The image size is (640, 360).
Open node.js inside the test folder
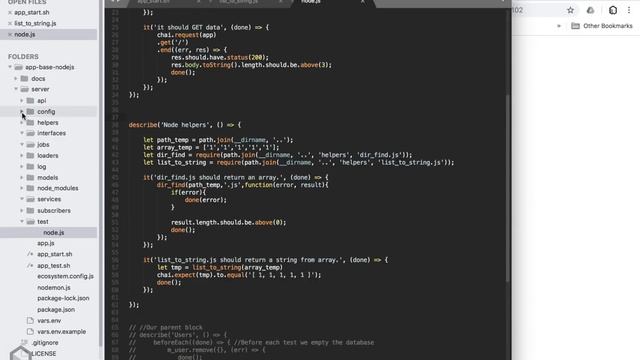click(x=53, y=233)
